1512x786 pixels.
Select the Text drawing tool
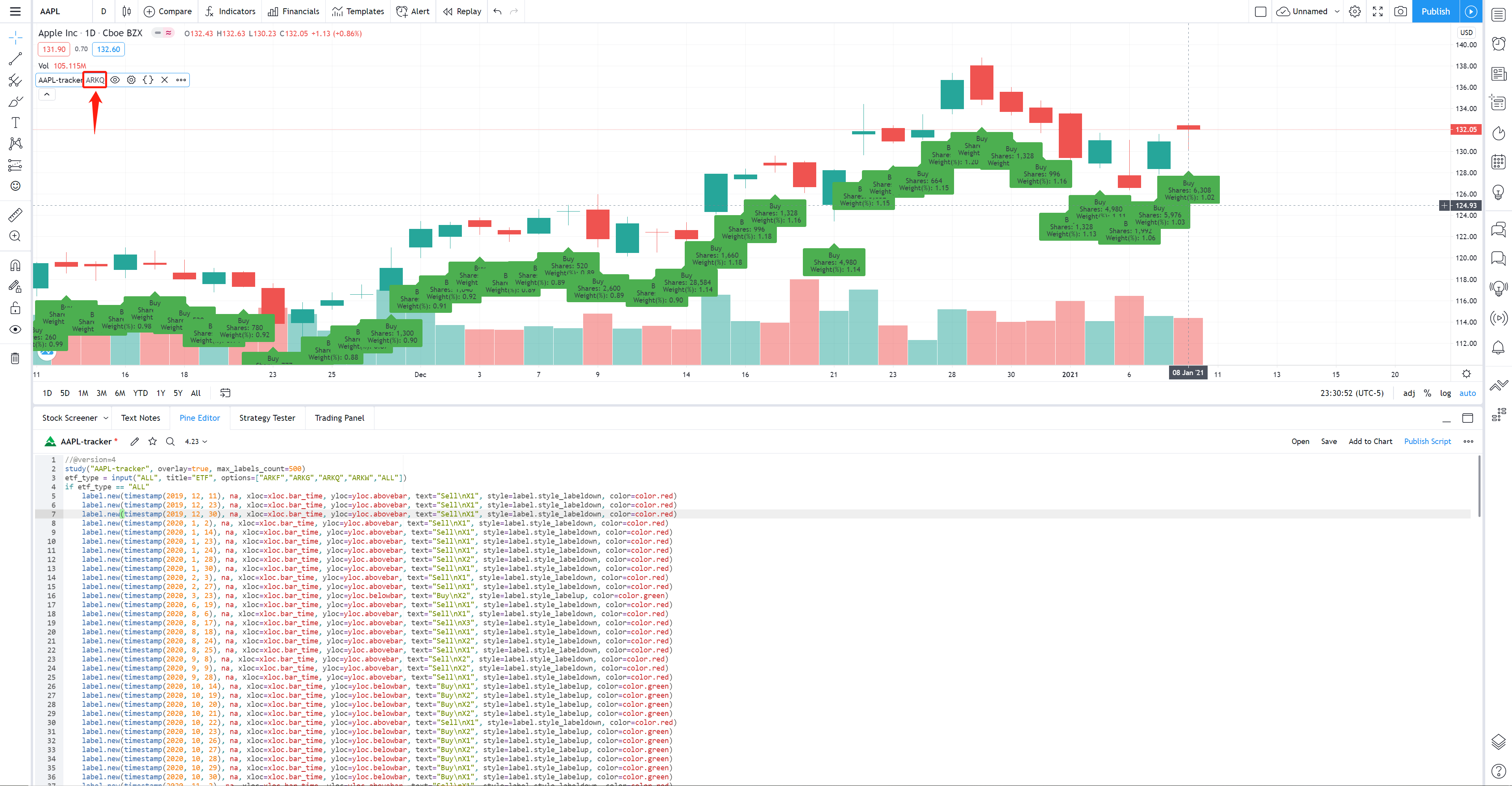[15, 122]
